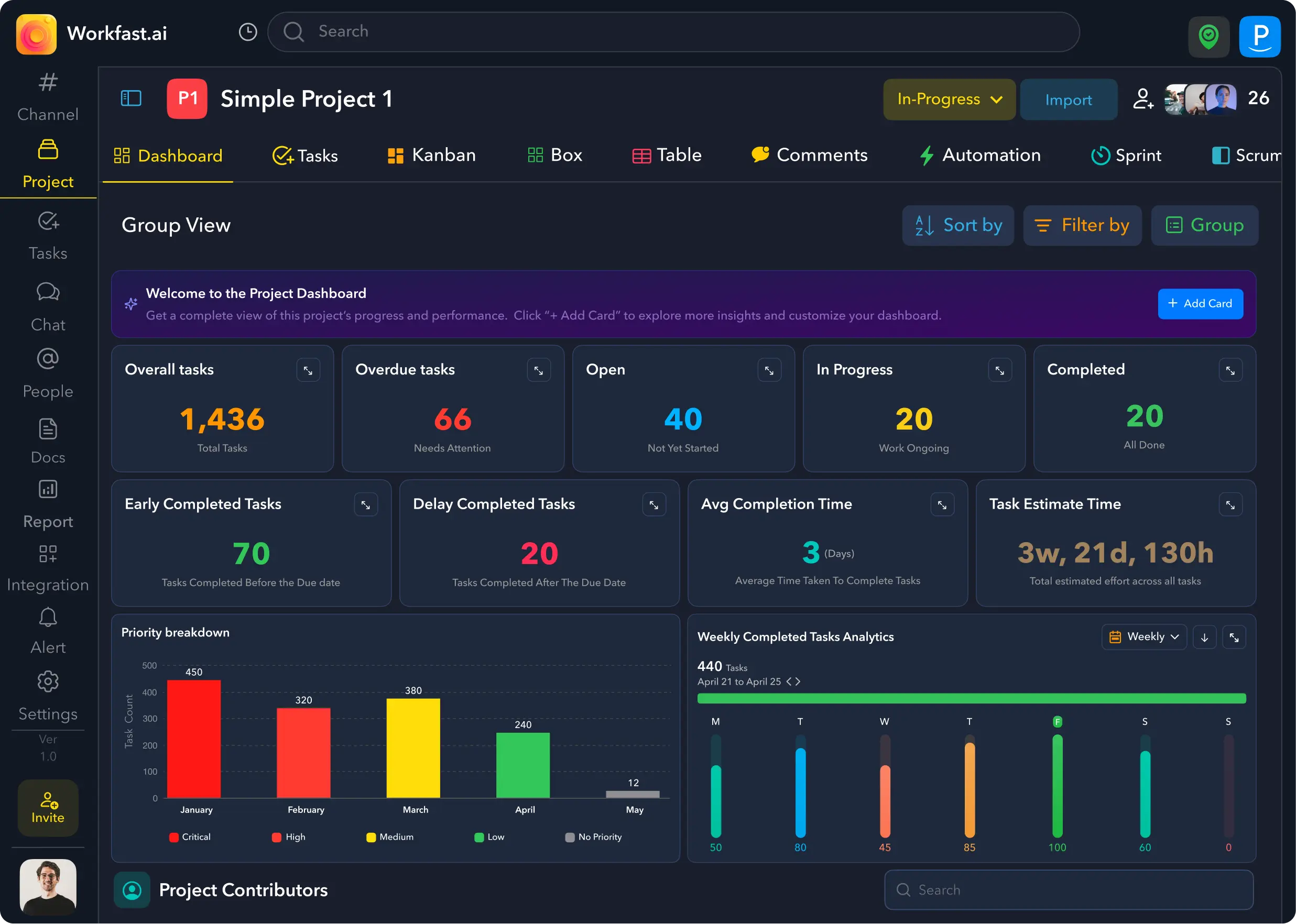The width and height of the screenshot is (1296, 924).
Task: Click the Import button
Action: pyautogui.click(x=1069, y=100)
